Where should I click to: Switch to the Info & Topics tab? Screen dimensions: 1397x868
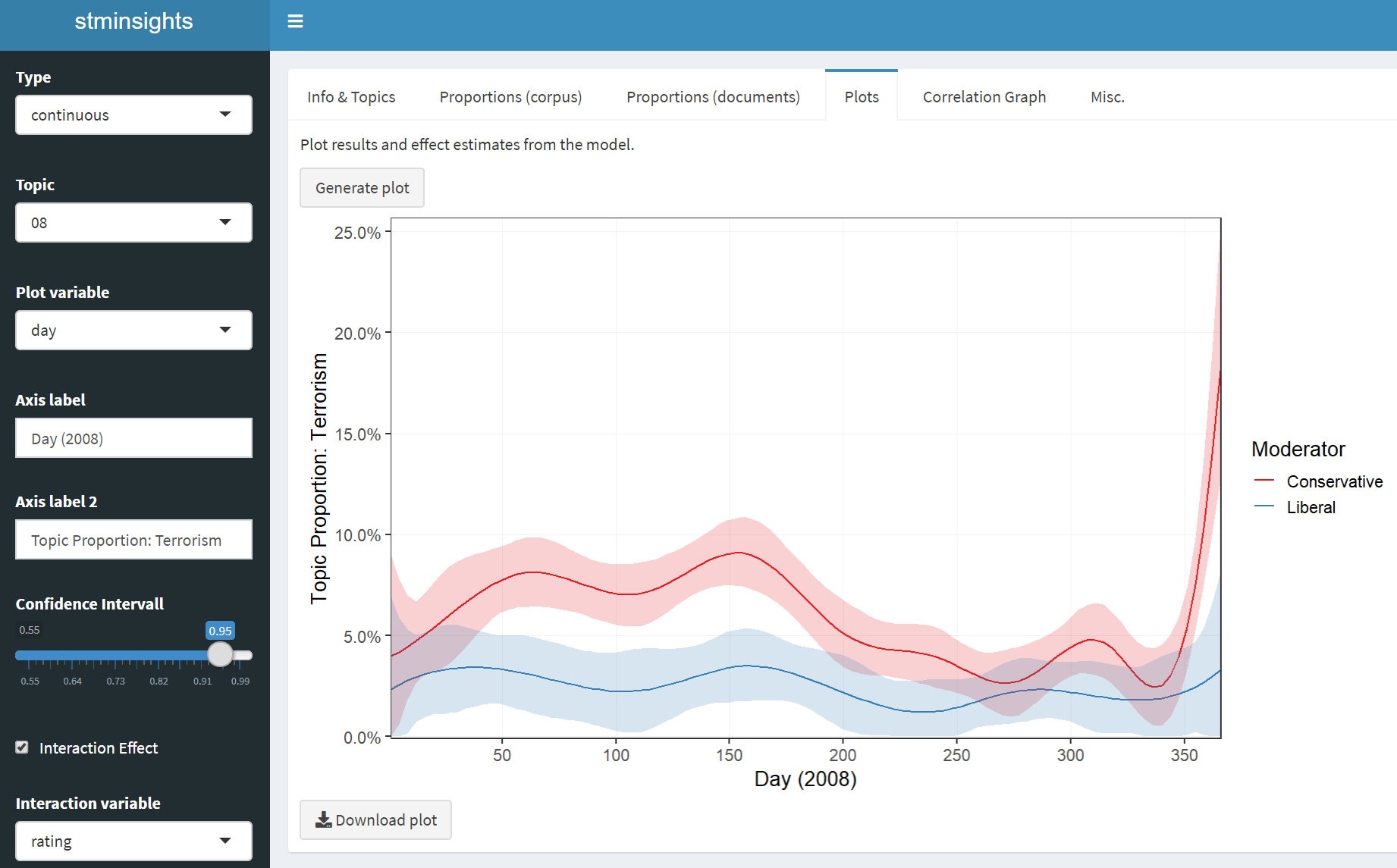351,97
